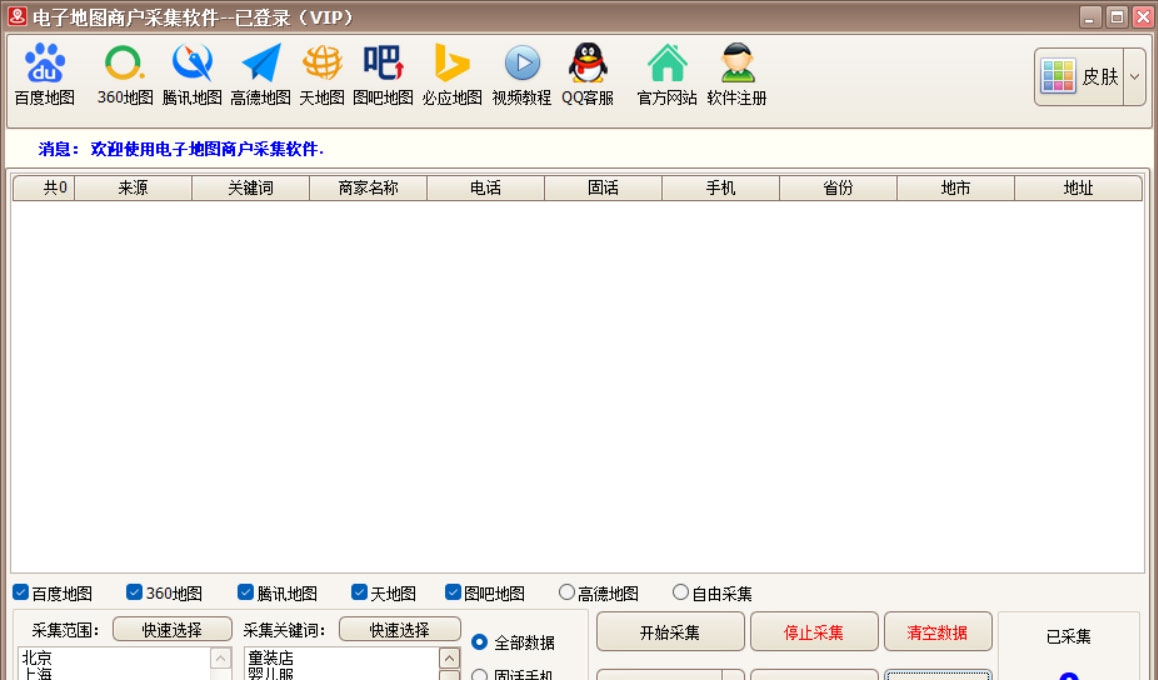Click the 皮肤 skin button
The height and width of the screenshot is (680, 1158).
pos(1080,77)
